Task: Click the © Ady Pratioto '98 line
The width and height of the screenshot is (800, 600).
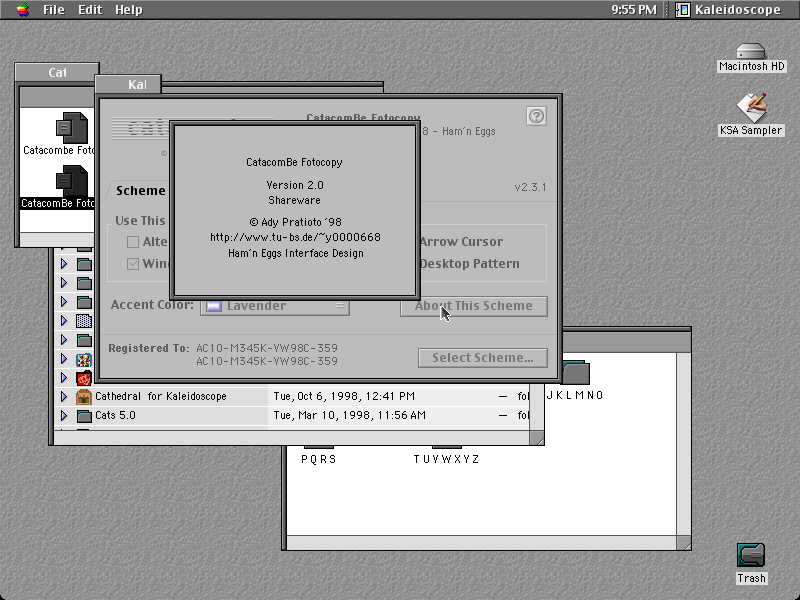Action: 295,222
